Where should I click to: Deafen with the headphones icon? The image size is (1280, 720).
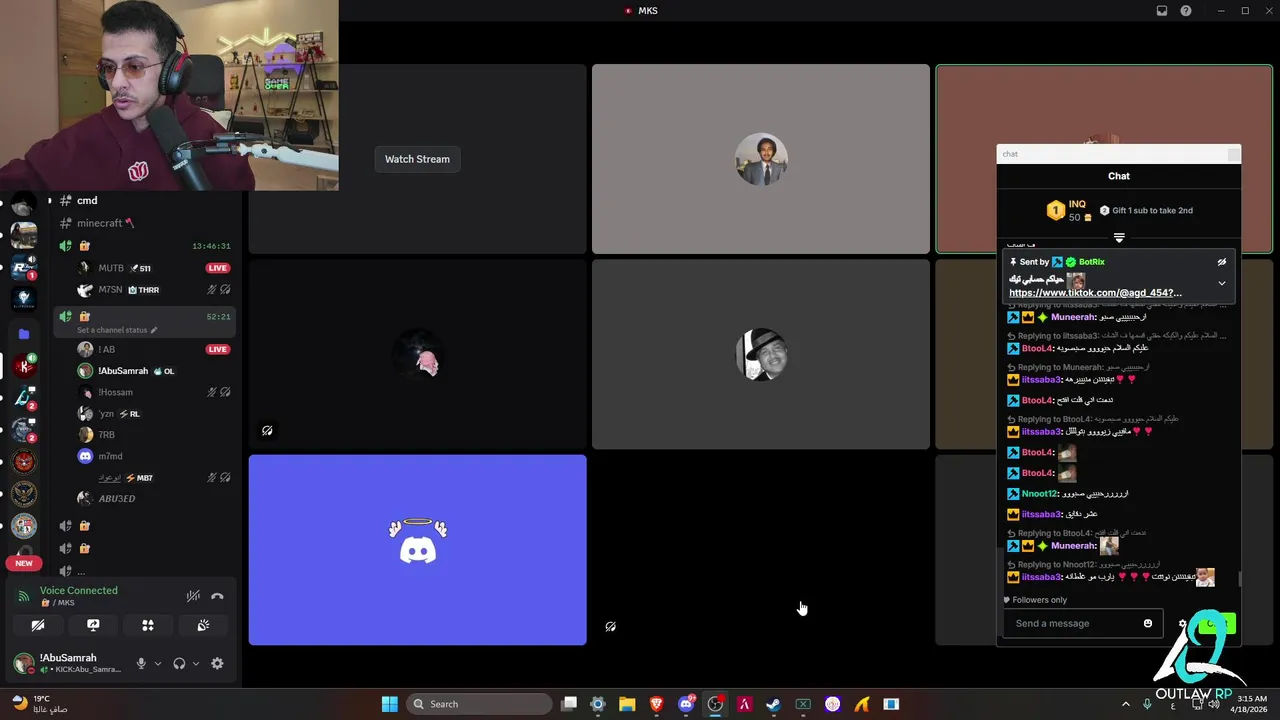(179, 663)
